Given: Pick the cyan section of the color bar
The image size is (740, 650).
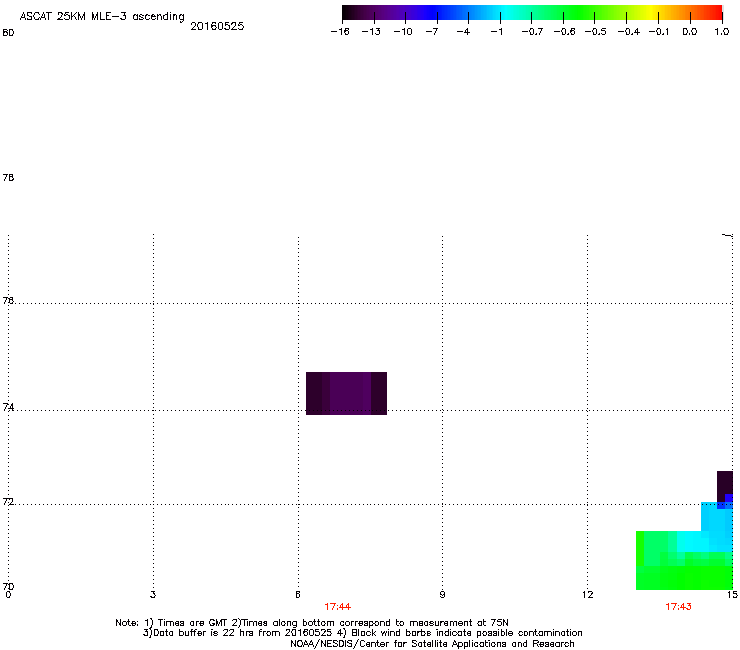Looking at the screenshot, I should point(503,13).
